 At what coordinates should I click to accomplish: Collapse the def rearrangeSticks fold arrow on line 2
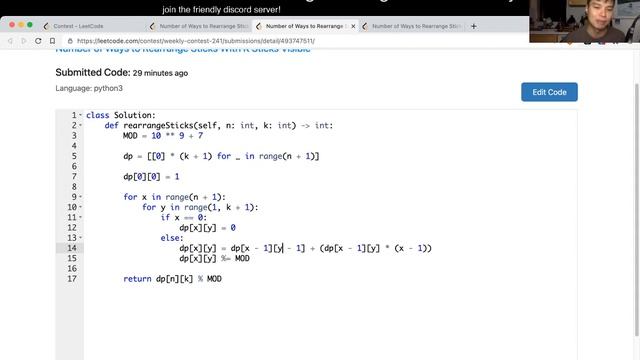point(80,125)
